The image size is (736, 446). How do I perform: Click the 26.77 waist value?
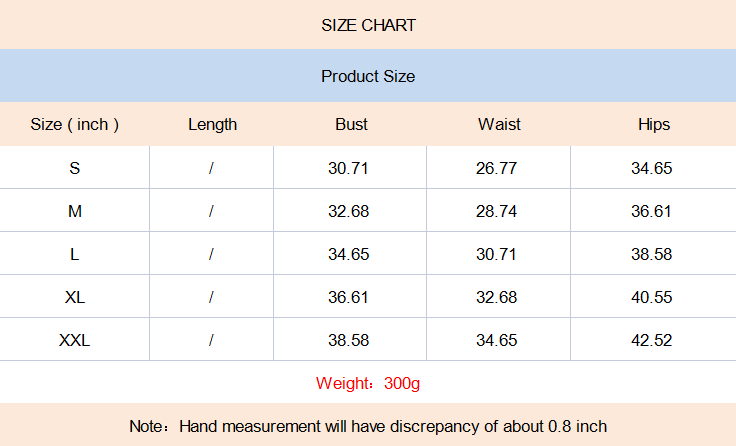(x=496, y=168)
